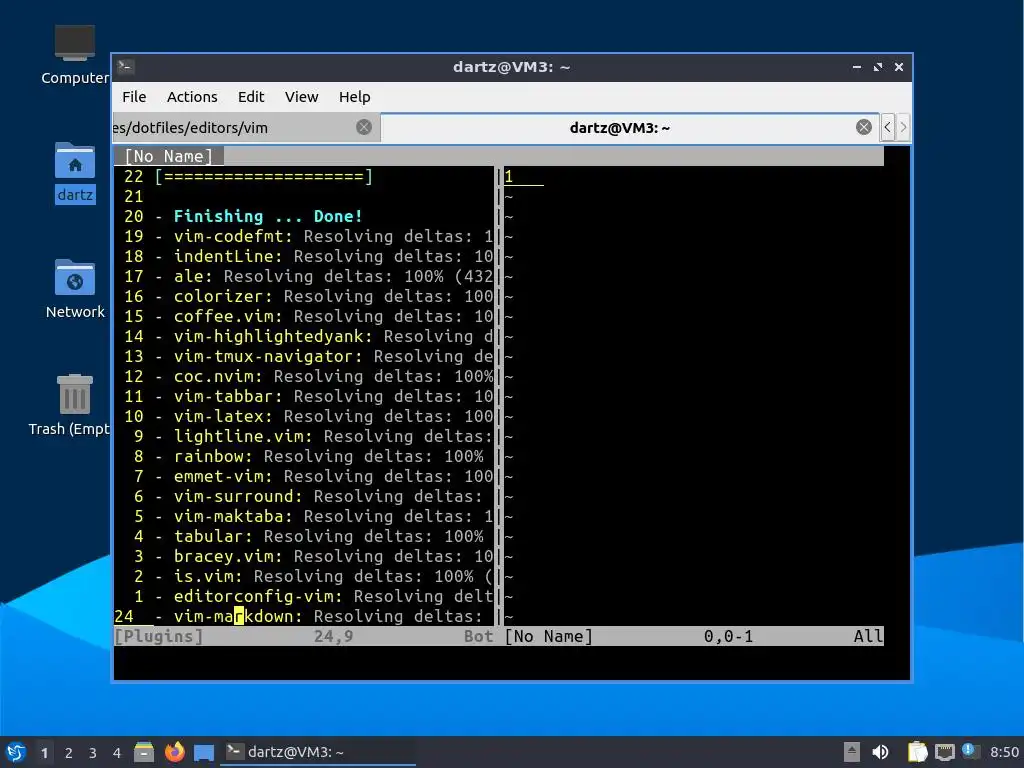This screenshot has height=768, width=1024.
Task: Open the notification tray icon with badge
Action: pos(970,751)
